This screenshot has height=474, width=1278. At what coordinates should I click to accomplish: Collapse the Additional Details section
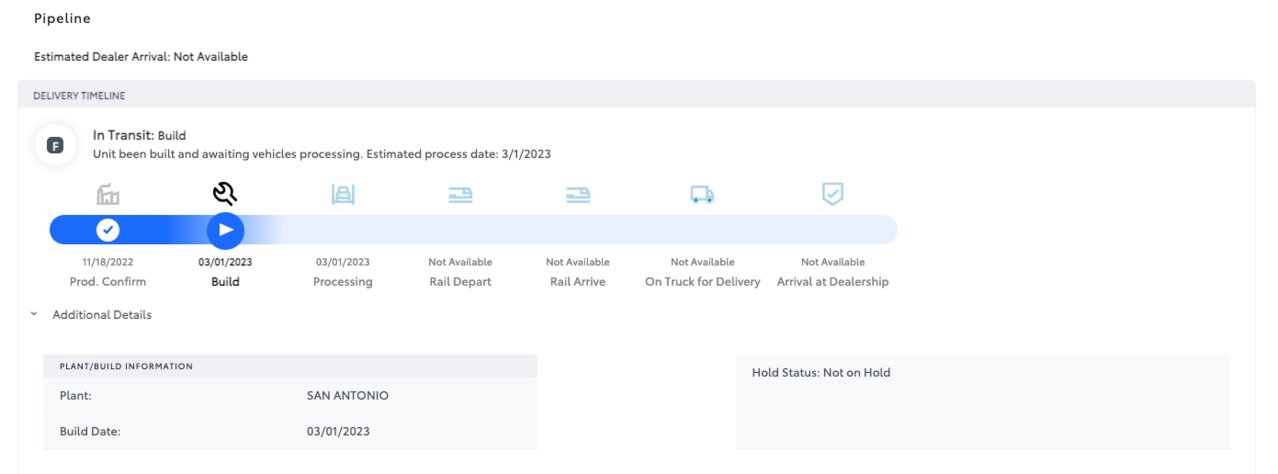33,314
